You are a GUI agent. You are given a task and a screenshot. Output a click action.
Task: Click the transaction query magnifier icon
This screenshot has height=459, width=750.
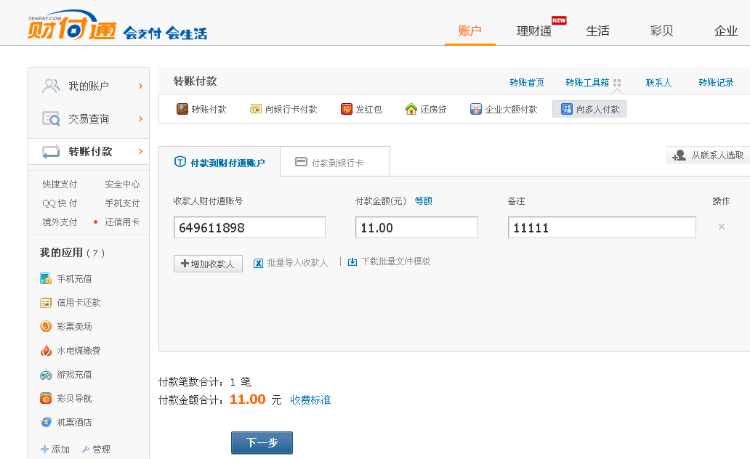(51, 119)
